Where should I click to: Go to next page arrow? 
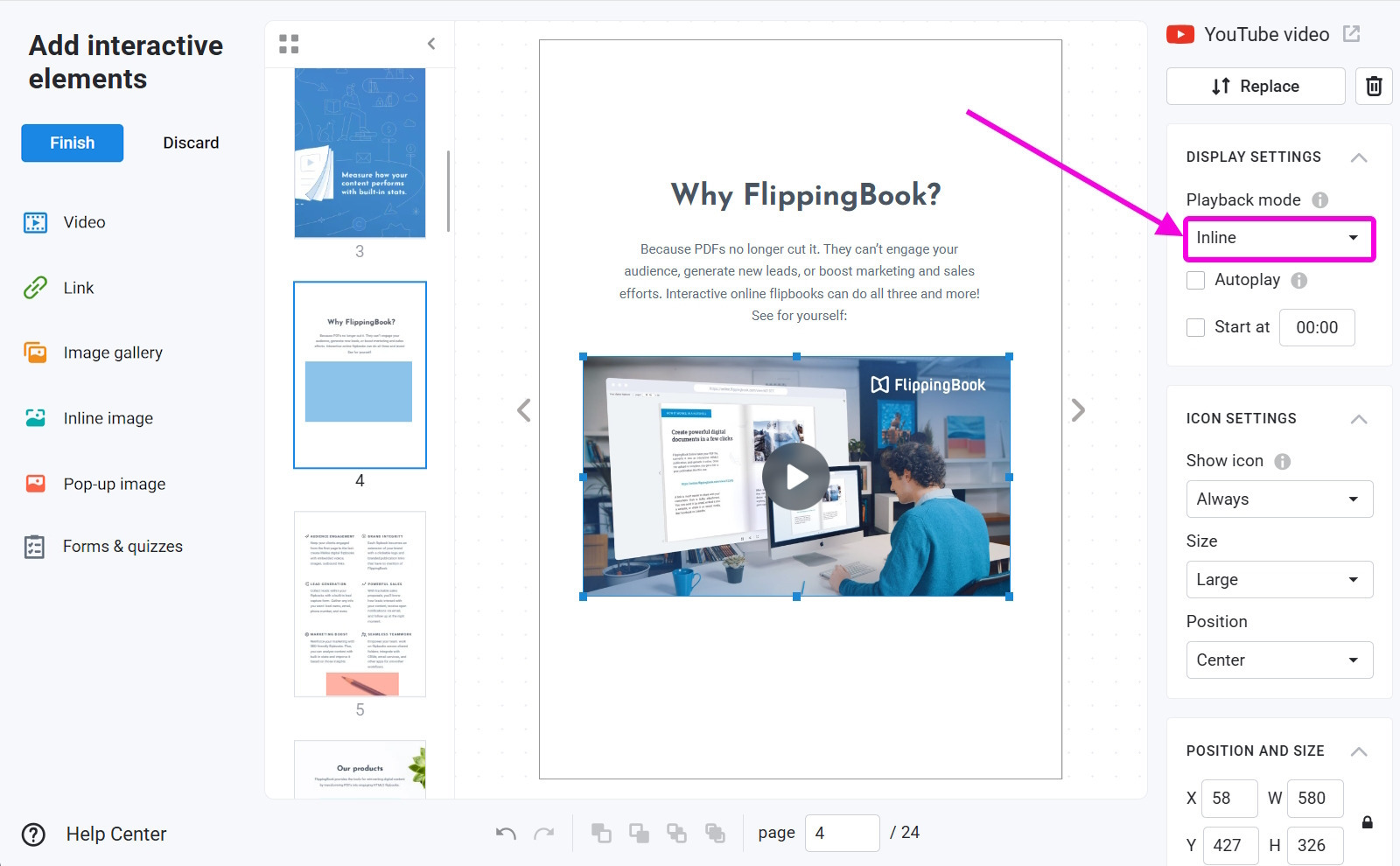pos(1078,410)
